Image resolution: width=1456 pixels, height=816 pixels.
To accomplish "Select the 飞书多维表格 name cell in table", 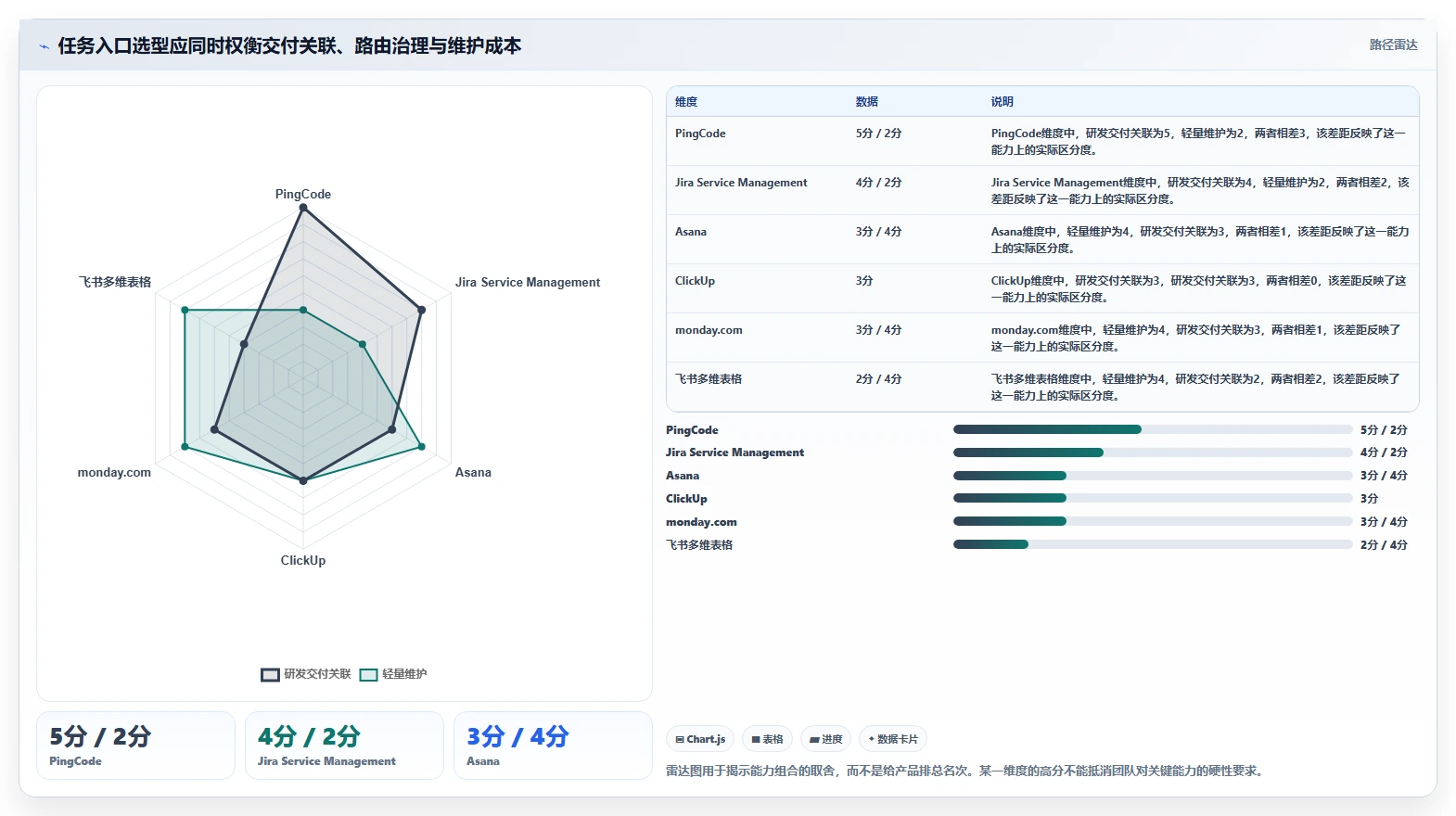I will (x=709, y=379).
